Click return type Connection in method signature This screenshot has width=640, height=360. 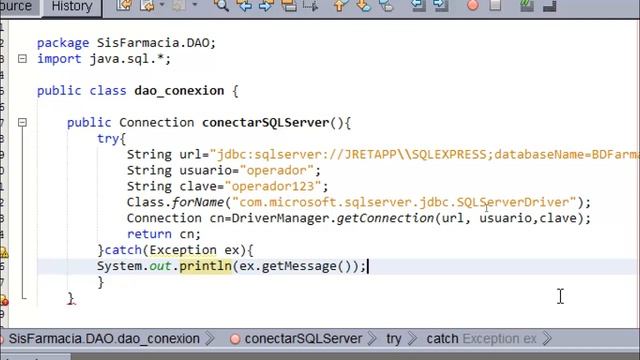pyautogui.click(x=157, y=122)
